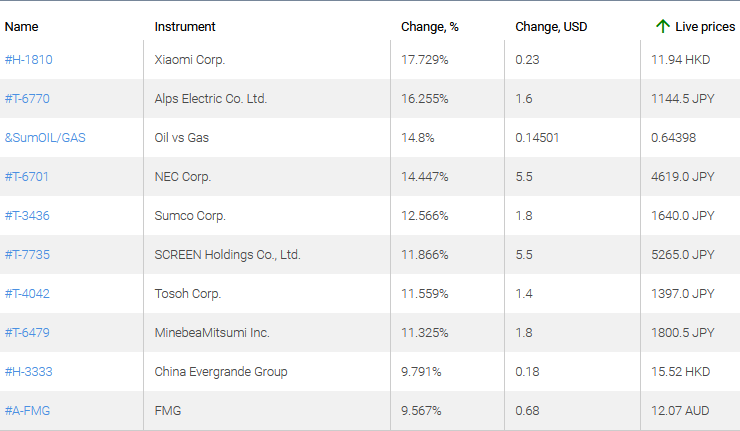Click the 11.94 HKD live price
This screenshot has height=431, width=740.
[680, 60]
